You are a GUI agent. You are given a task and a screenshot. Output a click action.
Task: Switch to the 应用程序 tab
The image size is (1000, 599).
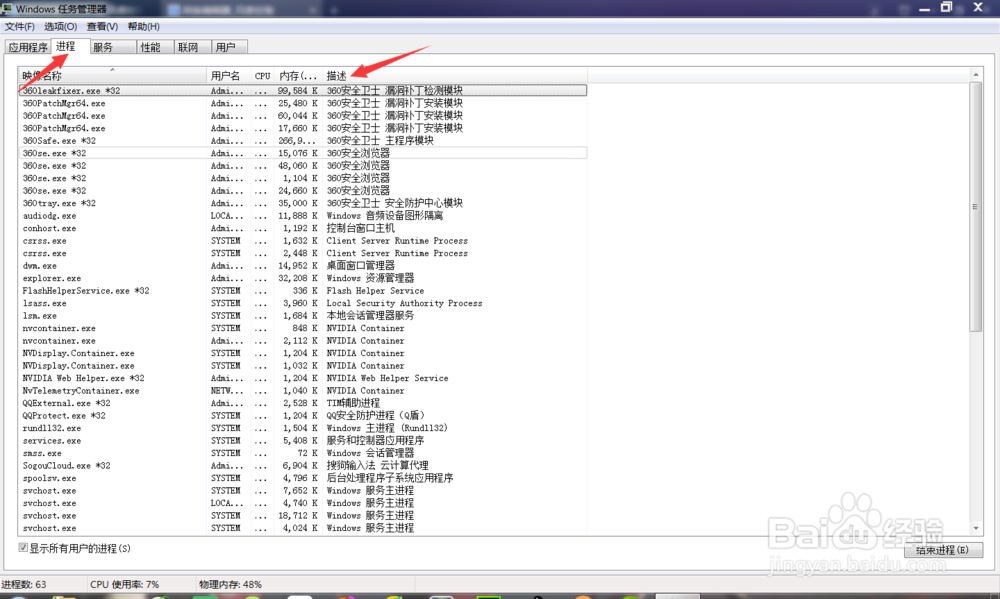tap(28, 47)
